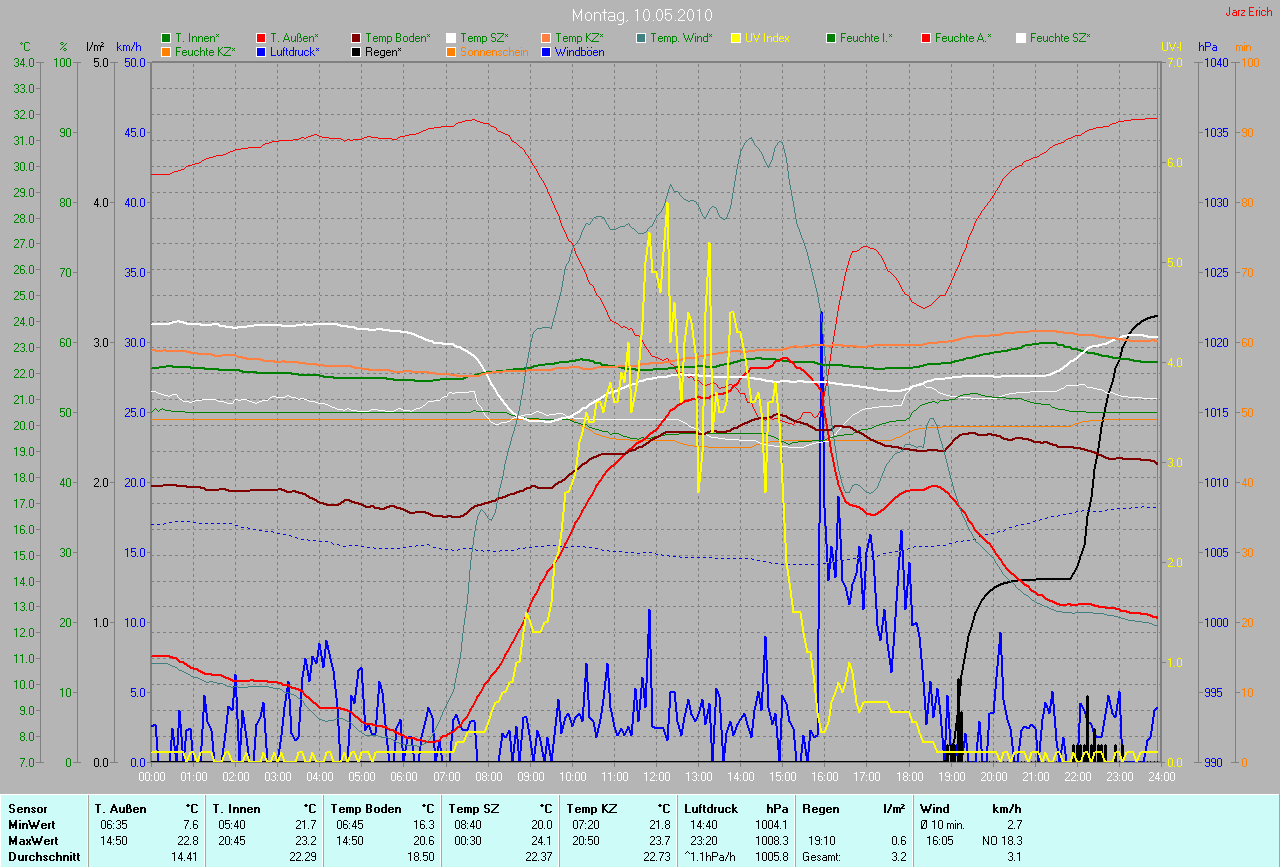Click the 'Durchschnitt' row header
Viewport: 1280px width, 867px height.
pyautogui.click(x=42, y=857)
